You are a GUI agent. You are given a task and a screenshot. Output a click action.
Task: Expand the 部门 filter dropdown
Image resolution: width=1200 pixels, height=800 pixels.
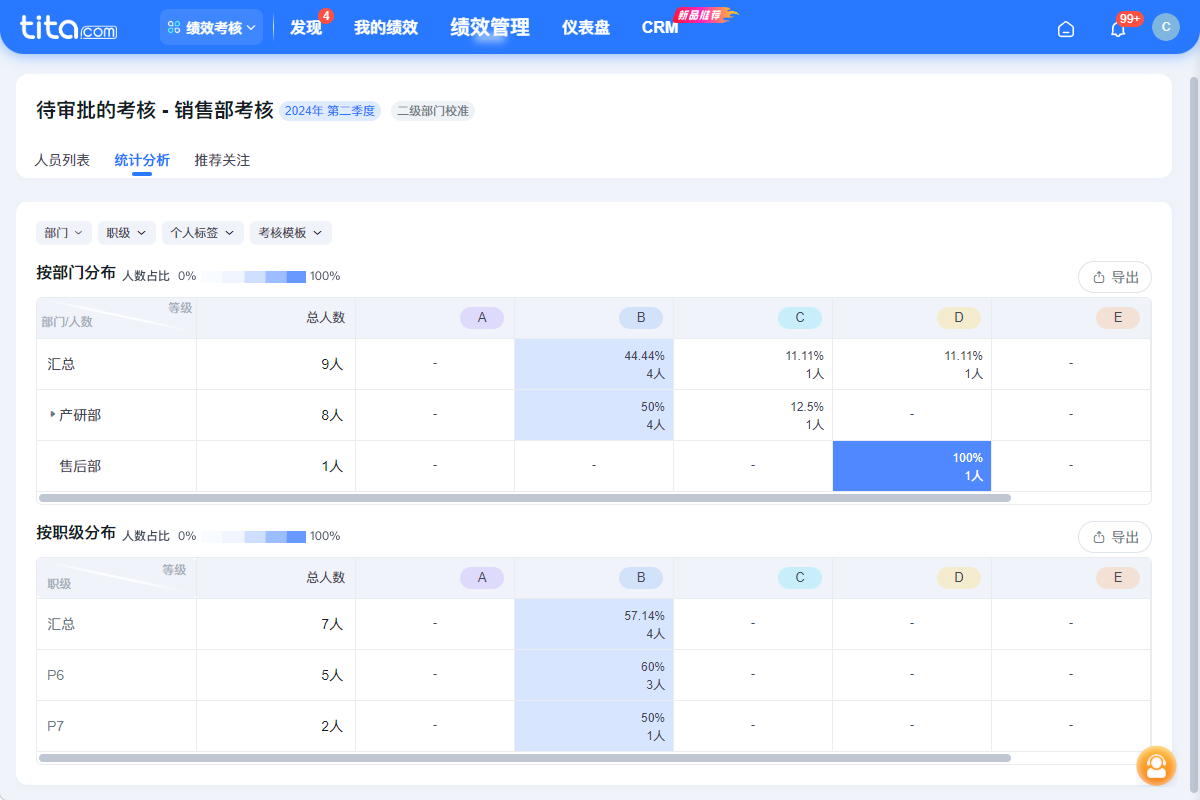[x=64, y=233]
